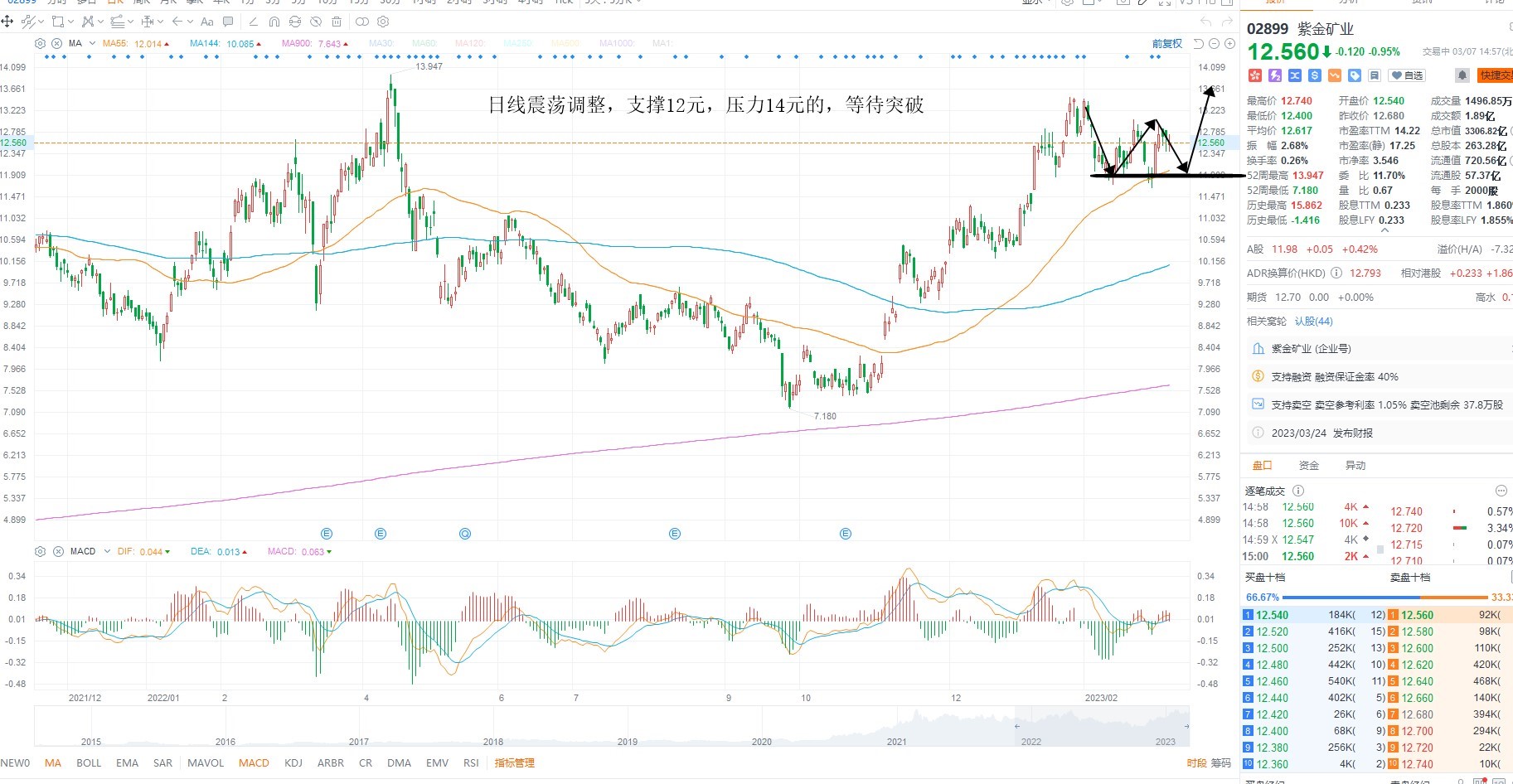Select KDJ indicator tab
This screenshot has width=1513, height=784.
293,763
